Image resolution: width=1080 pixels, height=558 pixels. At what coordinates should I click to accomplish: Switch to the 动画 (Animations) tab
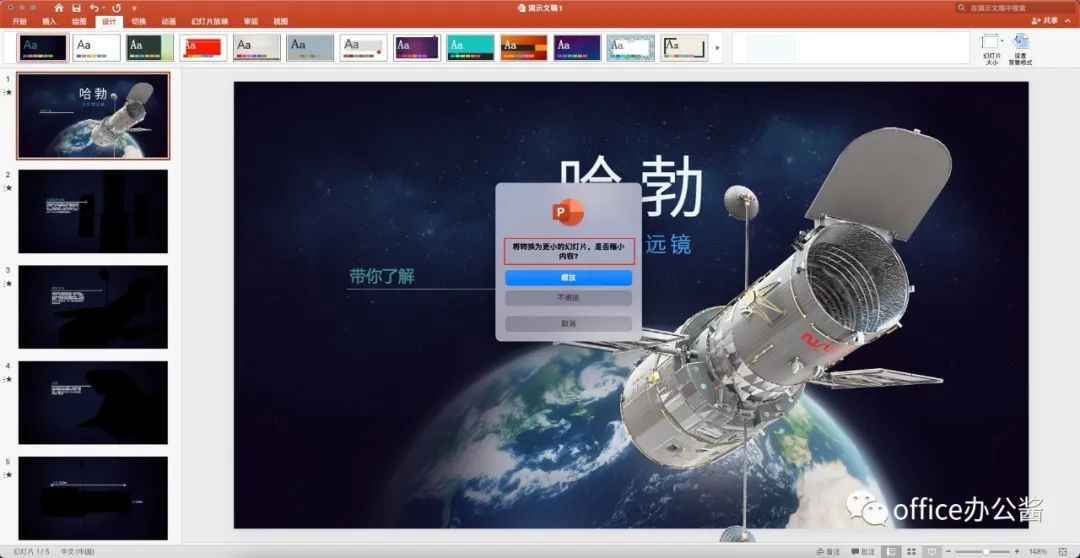click(x=169, y=21)
